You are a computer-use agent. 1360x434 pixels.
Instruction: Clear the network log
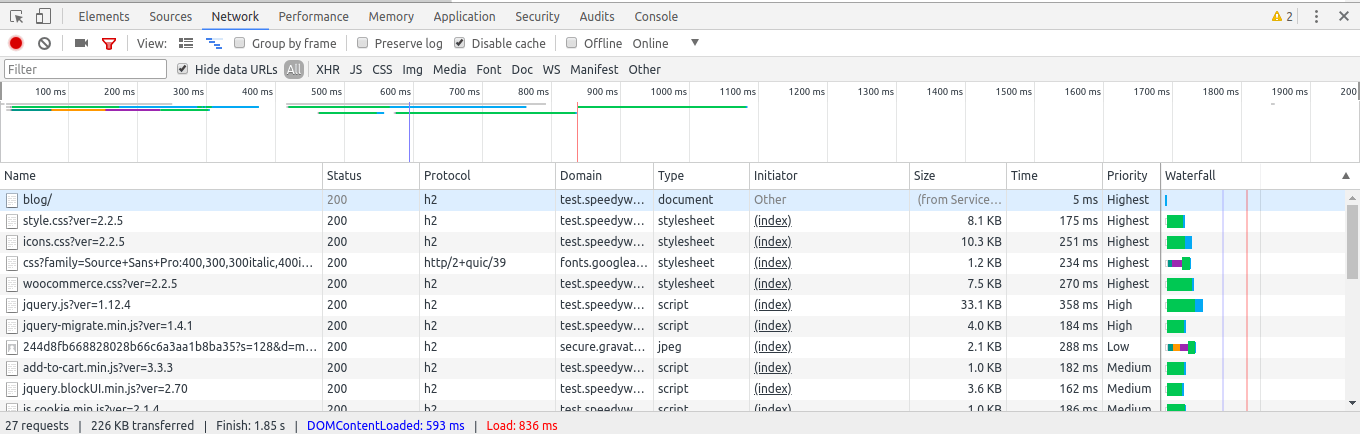click(44, 43)
